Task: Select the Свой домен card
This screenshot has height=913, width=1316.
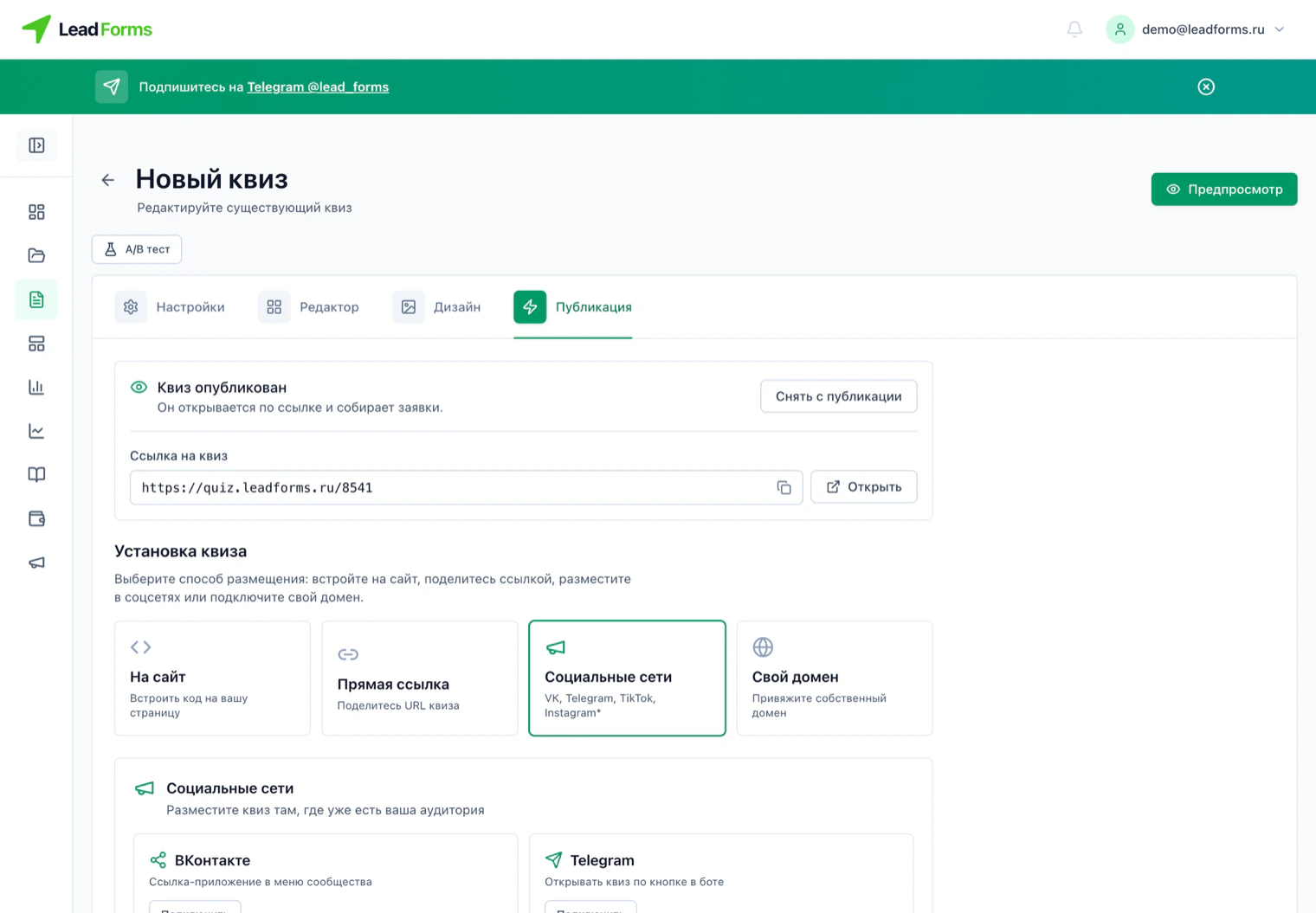Action: [835, 678]
